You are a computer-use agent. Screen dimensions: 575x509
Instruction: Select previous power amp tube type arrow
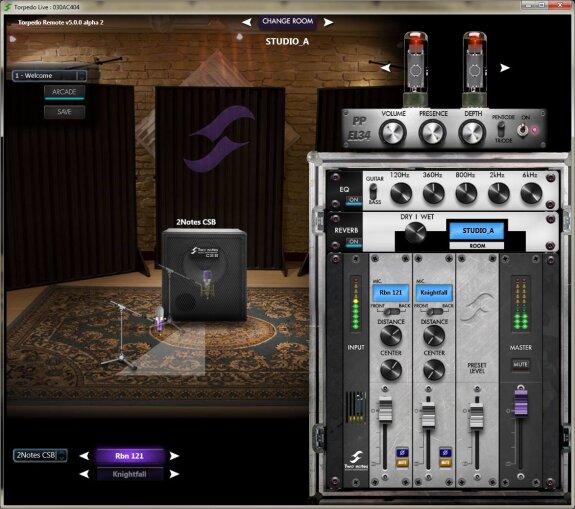(385, 67)
